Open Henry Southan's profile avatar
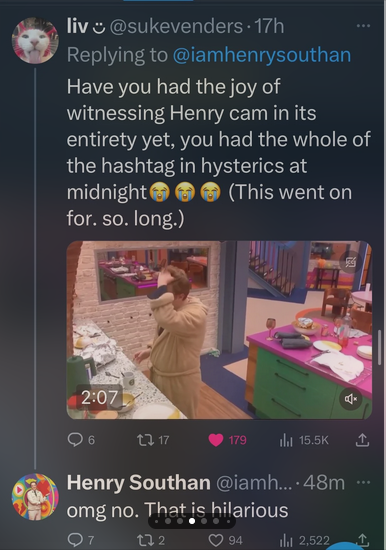Viewport: 386px width, 551px height. pos(35,497)
